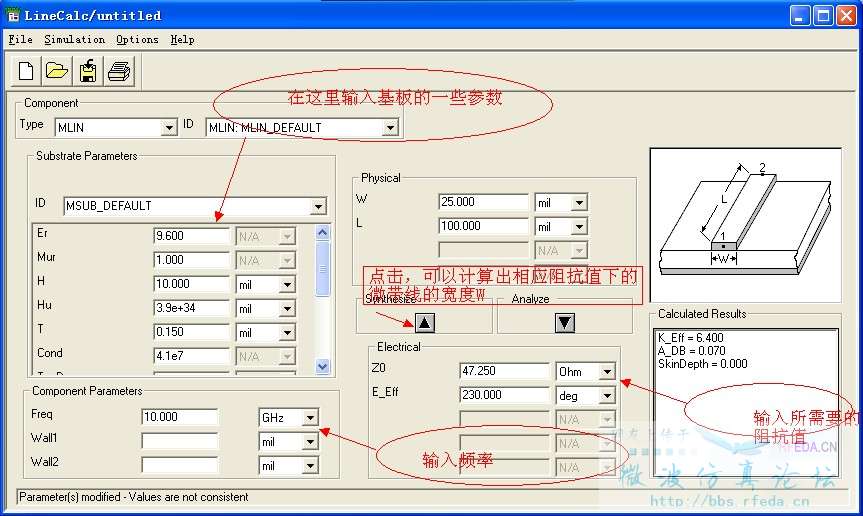863x516 pixels.
Task: Open the L unit mil dropdown
Action: (579, 227)
